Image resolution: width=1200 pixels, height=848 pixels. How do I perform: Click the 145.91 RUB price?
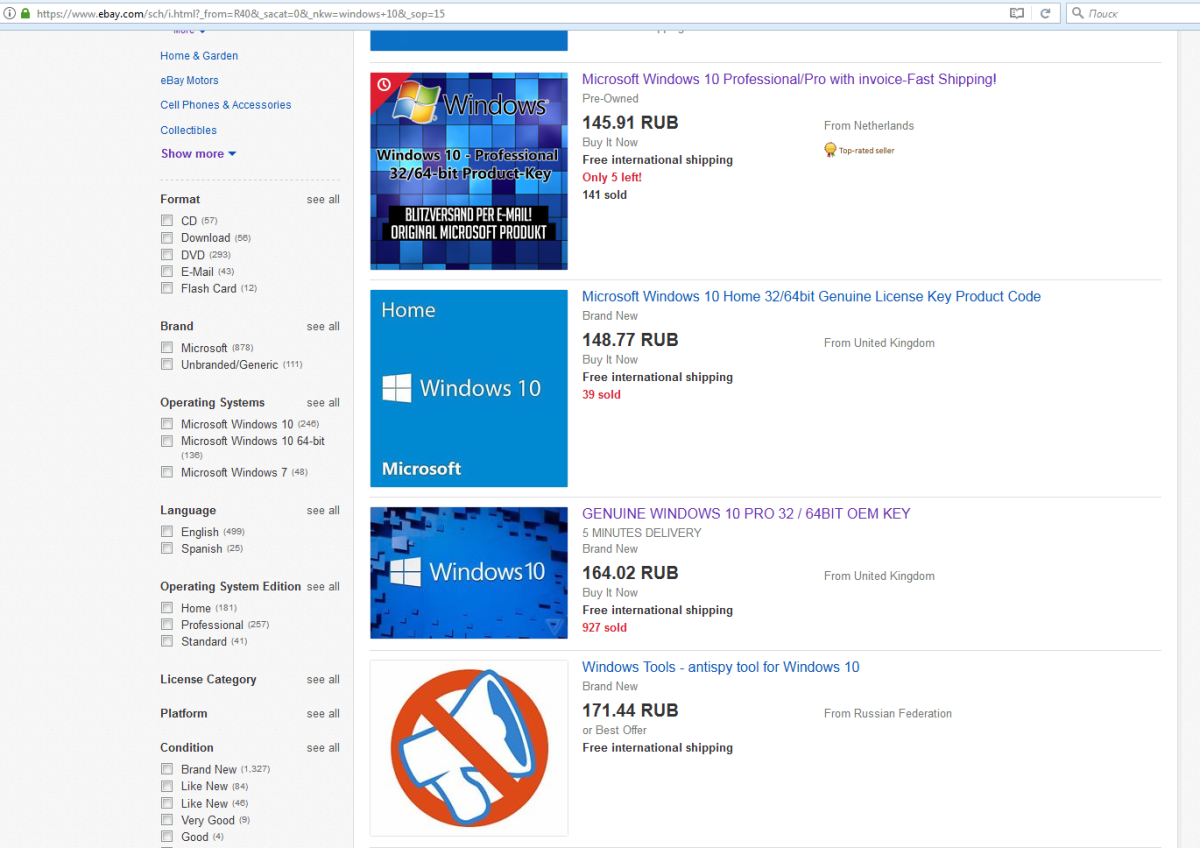[x=630, y=123]
